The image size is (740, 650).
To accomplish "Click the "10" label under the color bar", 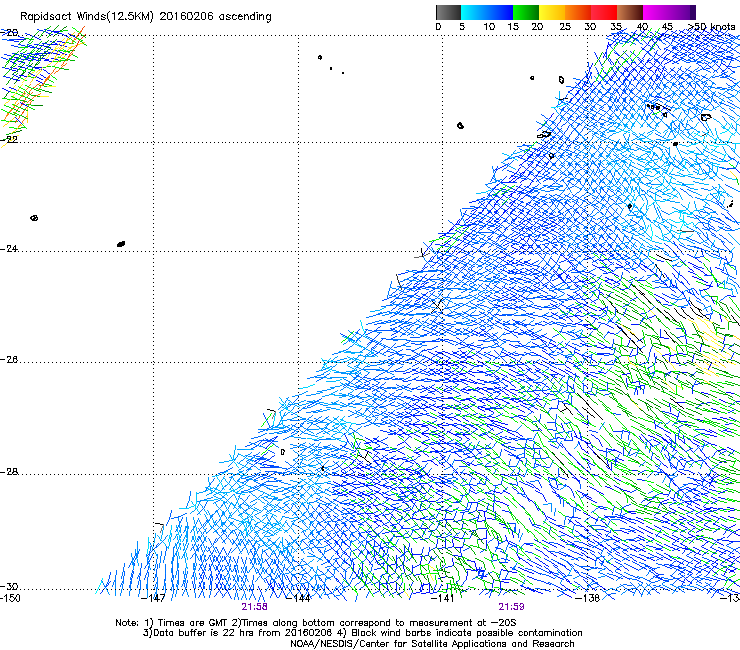I will [x=489, y=27].
